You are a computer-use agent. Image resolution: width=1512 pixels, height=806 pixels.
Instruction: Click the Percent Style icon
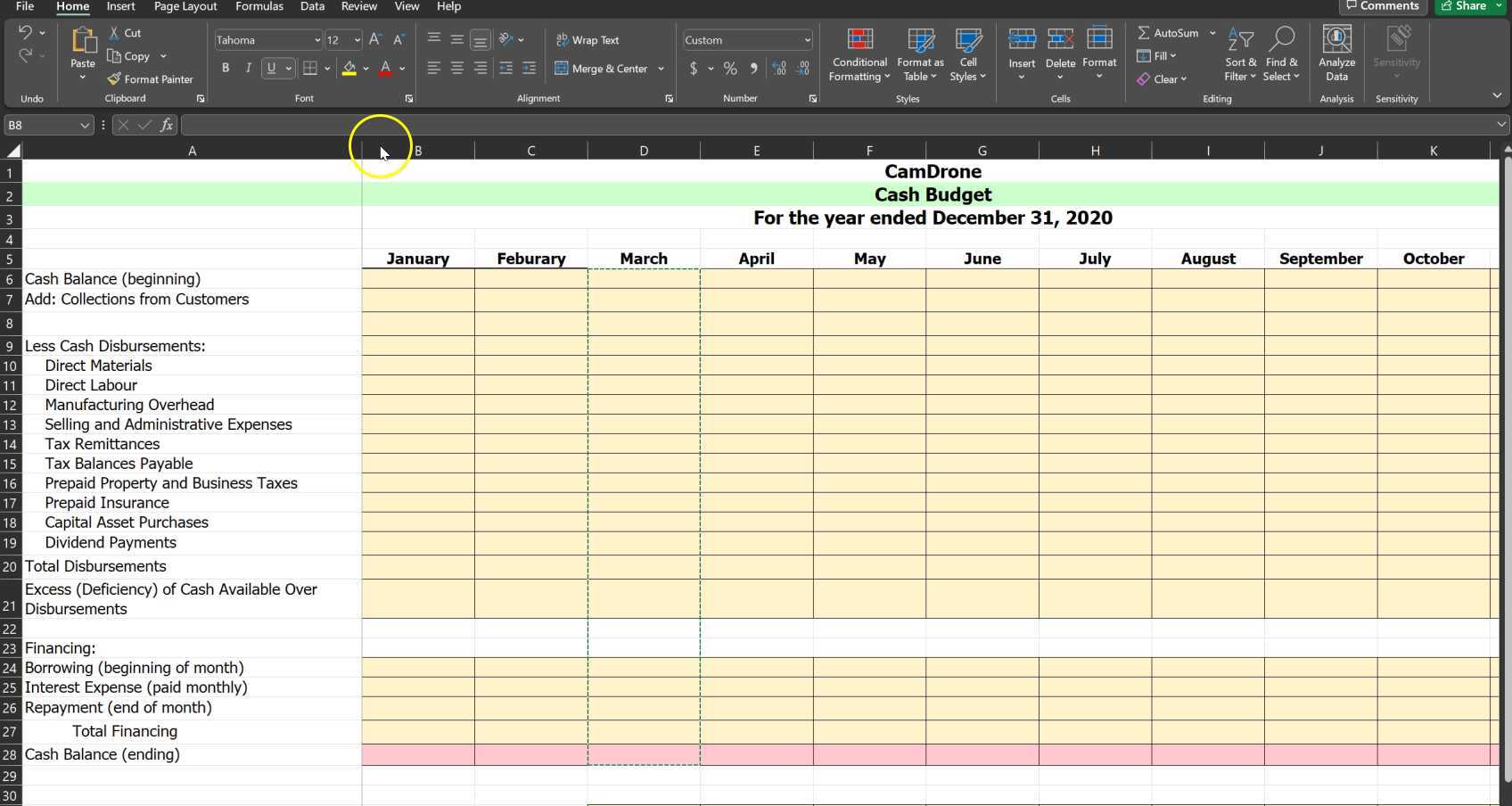click(x=730, y=69)
